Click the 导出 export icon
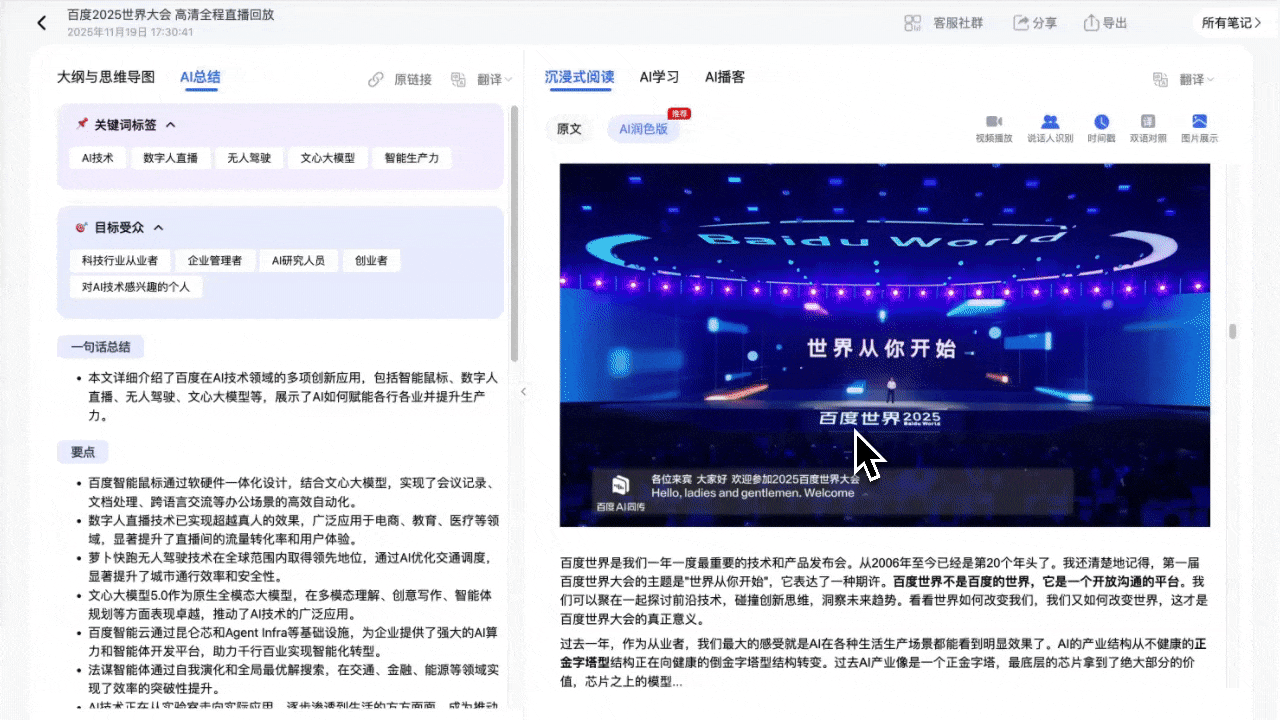 coord(1090,22)
